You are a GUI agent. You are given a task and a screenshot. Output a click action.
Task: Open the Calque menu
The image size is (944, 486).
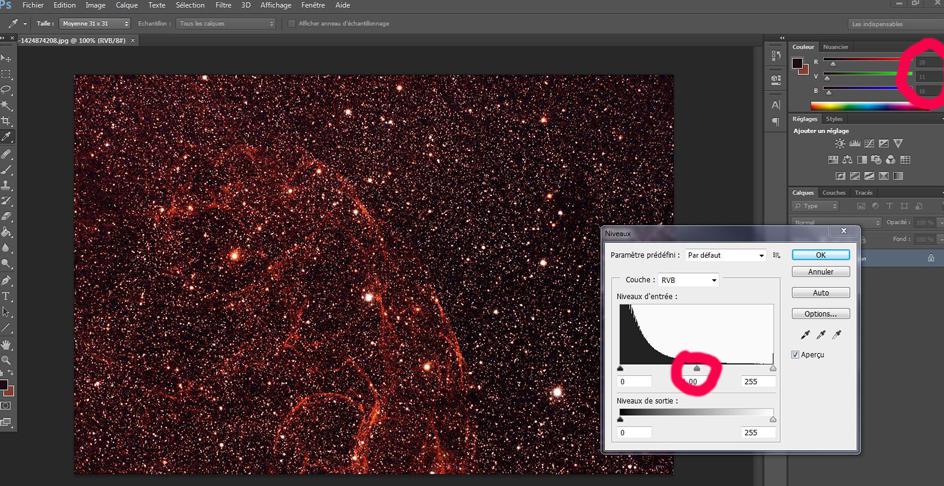pos(126,5)
